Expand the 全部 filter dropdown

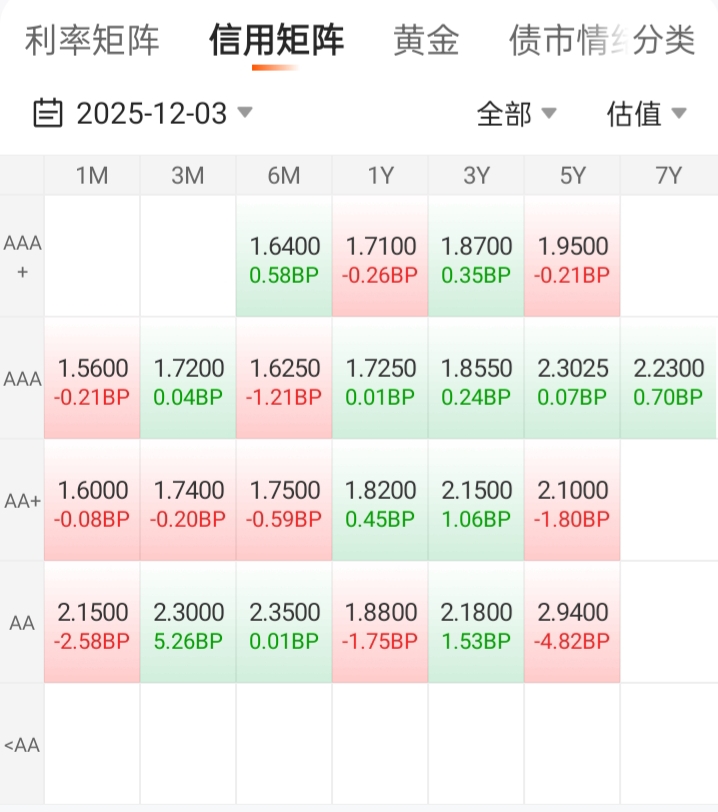tap(516, 114)
